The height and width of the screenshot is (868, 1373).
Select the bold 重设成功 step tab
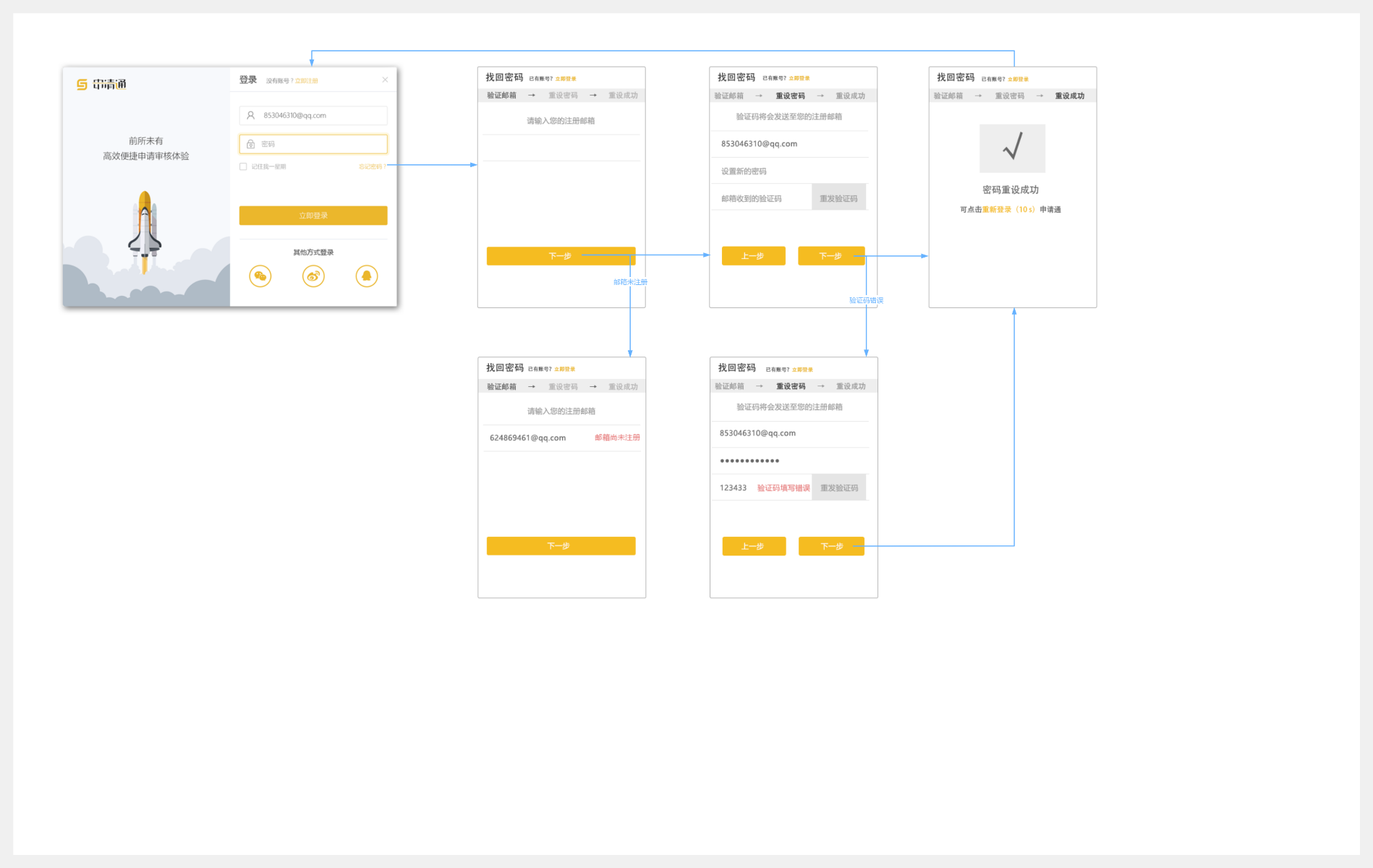(x=1069, y=96)
